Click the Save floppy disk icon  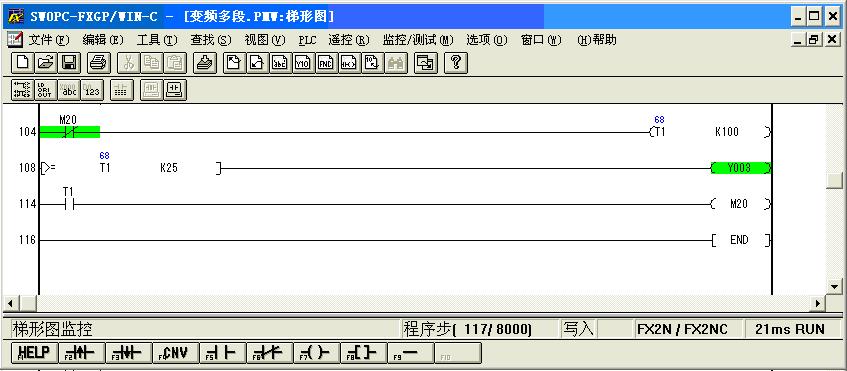tap(69, 63)
